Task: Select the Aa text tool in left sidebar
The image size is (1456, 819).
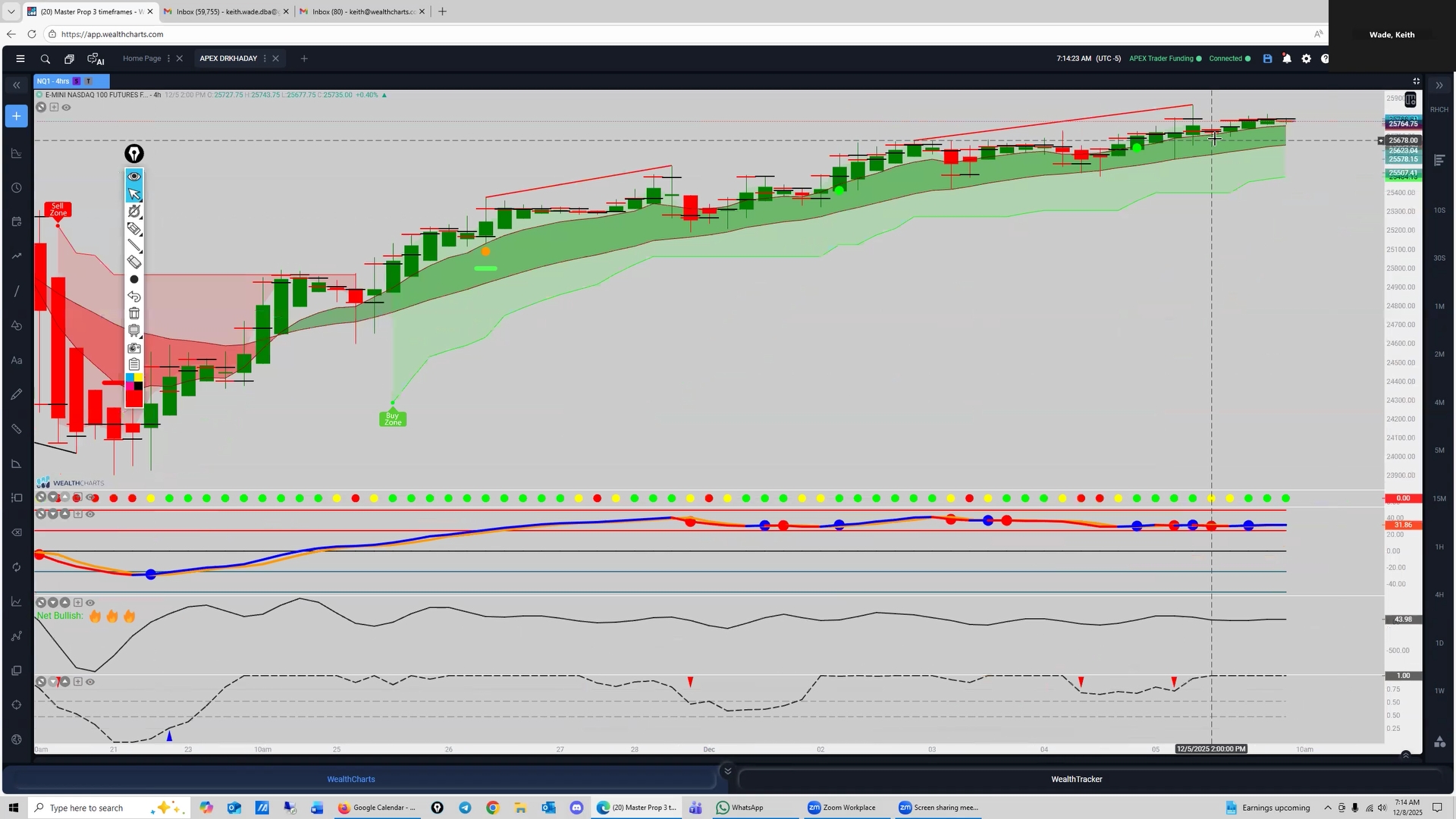Action: (x=16, y=361)
